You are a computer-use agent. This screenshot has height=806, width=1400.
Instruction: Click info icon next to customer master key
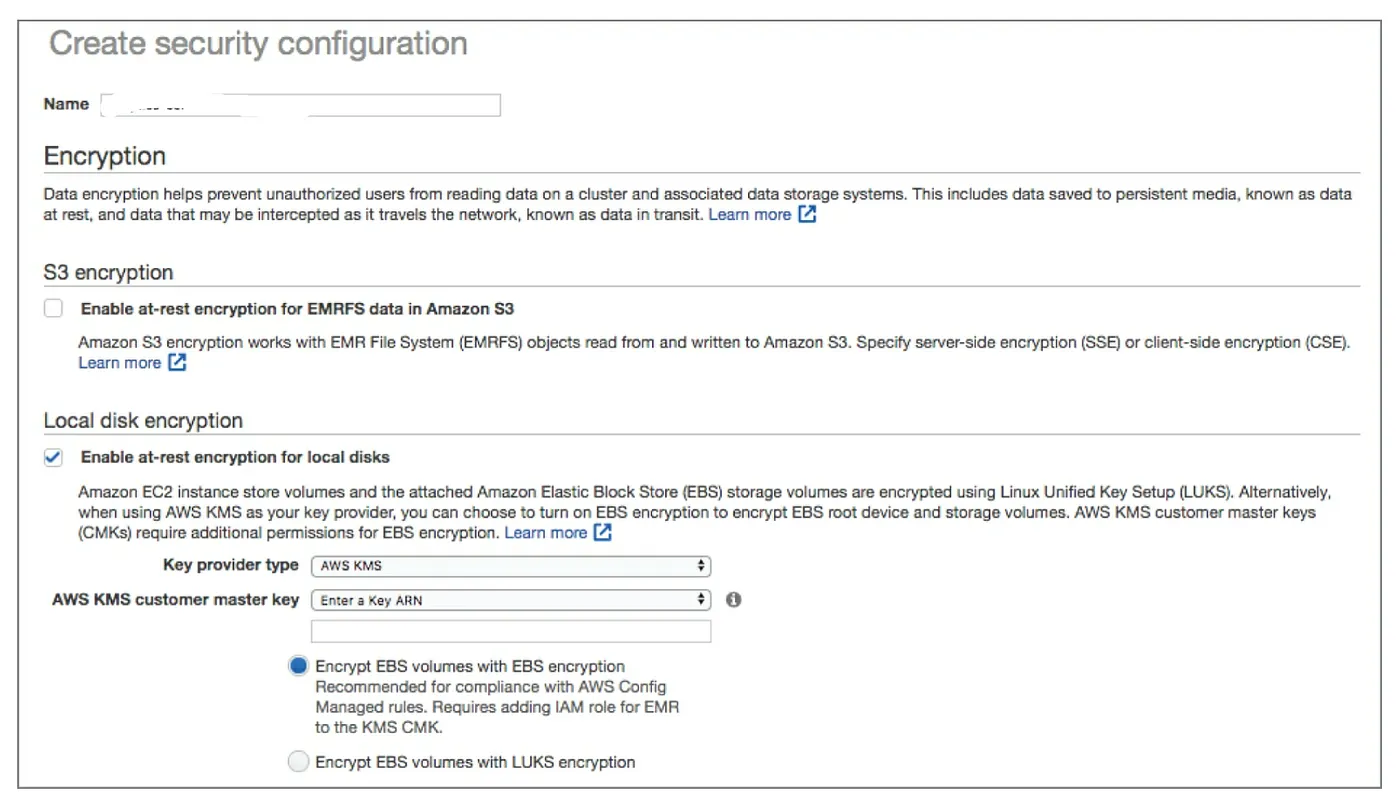click(x=733, y=600)
